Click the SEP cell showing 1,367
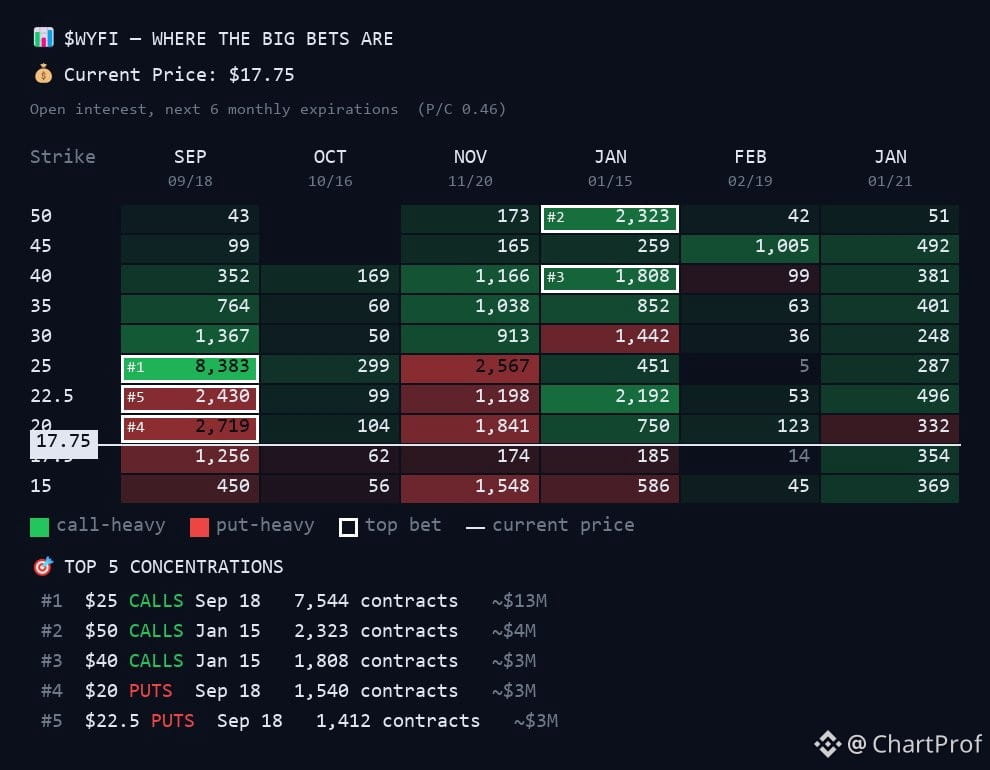This screenshot has width=990, height=770. pos(190,338)
